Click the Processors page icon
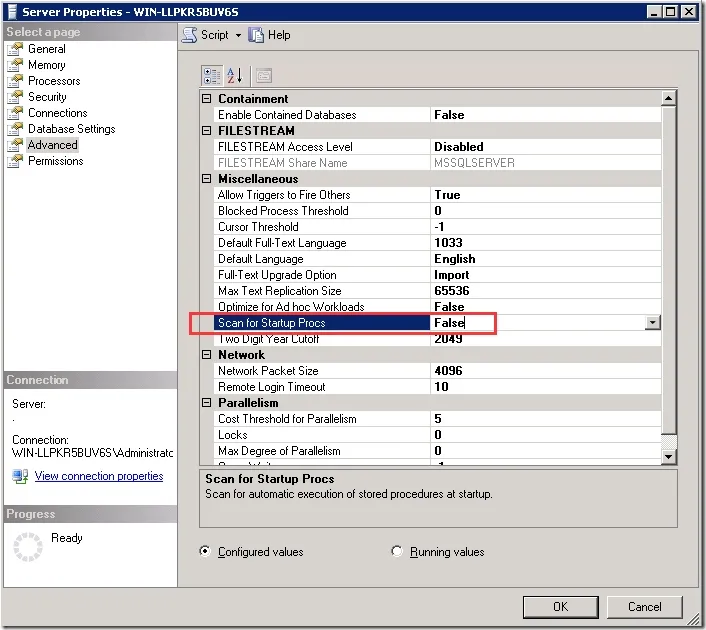The height and width of the screenshot is (630, 706). [x=15, y=81]
